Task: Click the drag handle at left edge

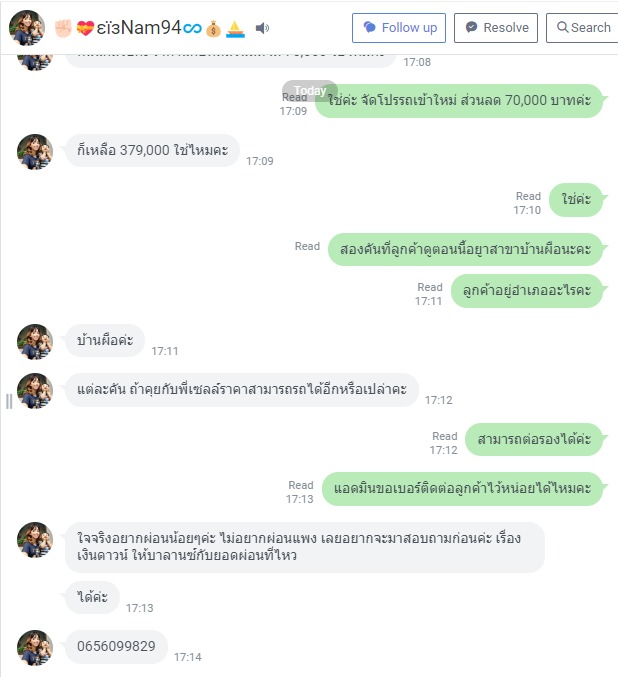Action: (9, 401)
